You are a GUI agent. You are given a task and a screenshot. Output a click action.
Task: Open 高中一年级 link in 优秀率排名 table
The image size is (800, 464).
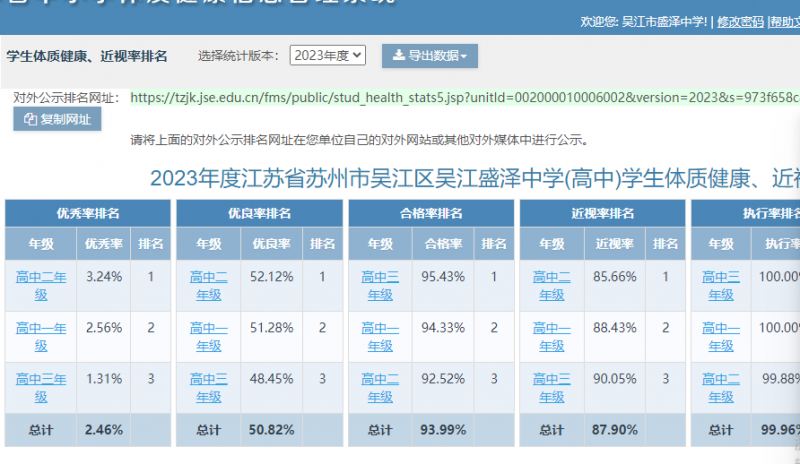point(41,336)
